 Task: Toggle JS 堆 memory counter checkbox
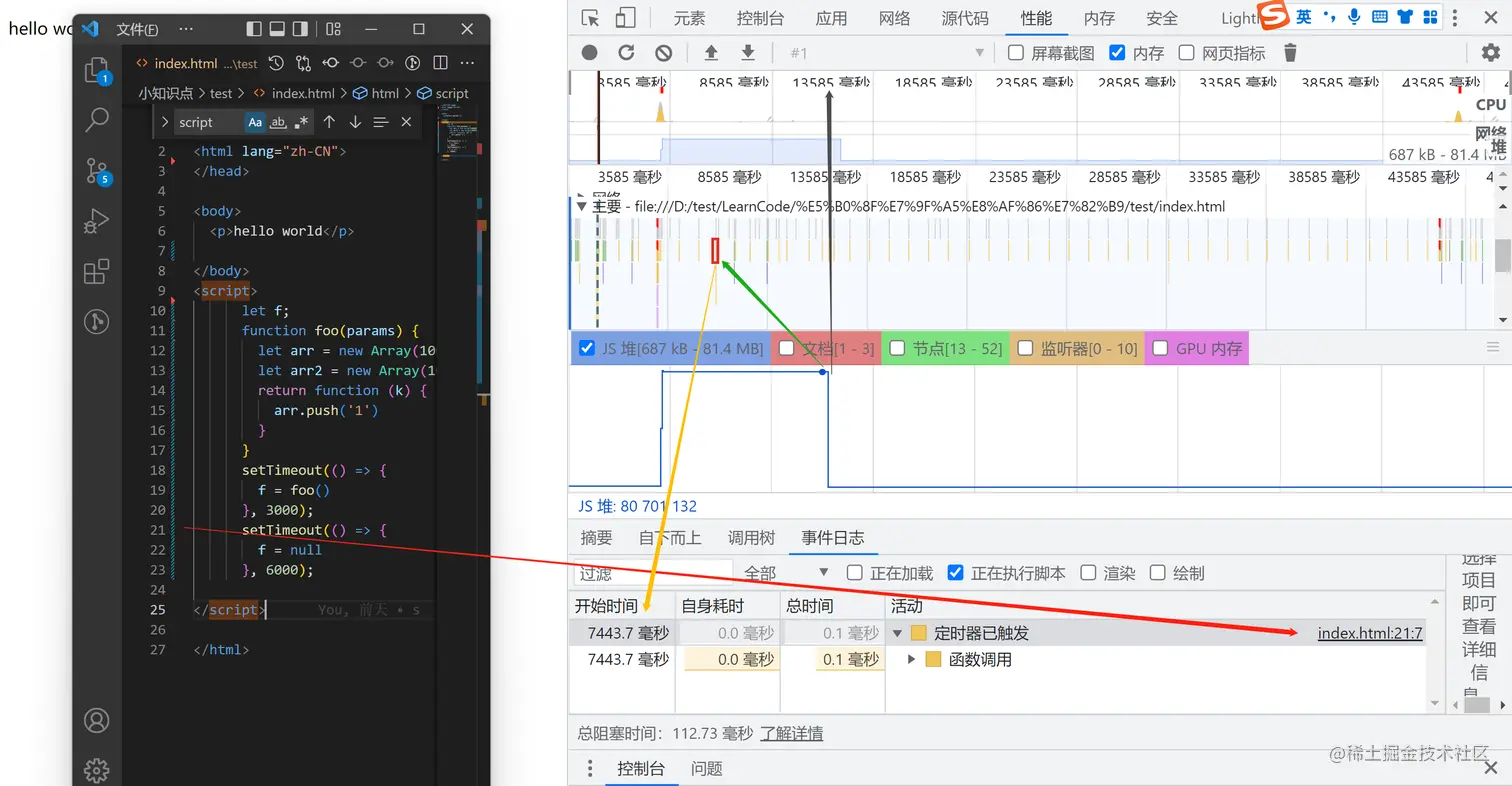click(587, 348)
